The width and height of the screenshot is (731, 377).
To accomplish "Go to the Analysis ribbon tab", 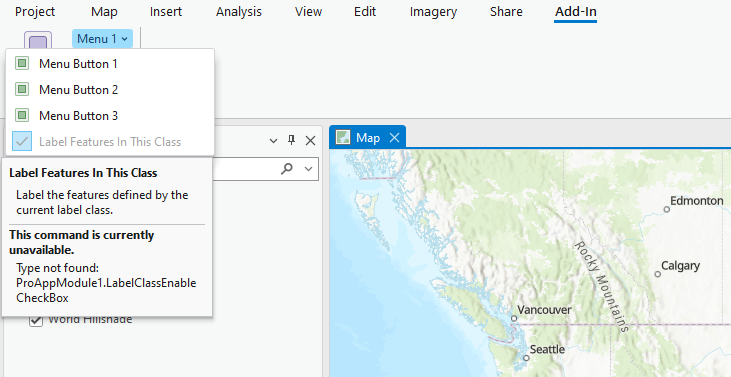I will point(239,12).
